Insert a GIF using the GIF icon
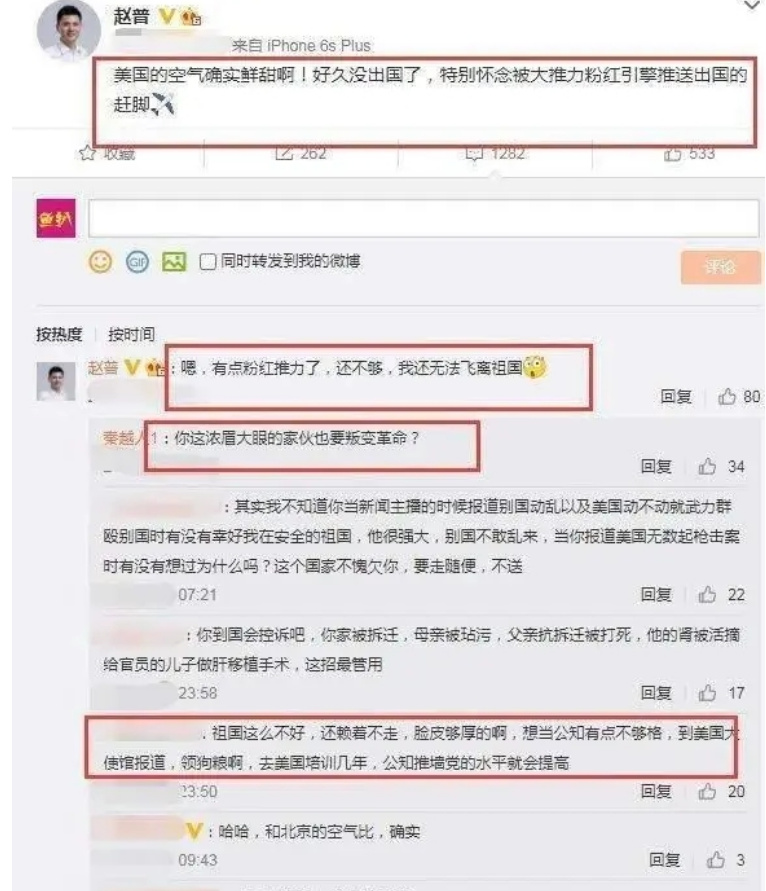 click(x=137, y=262)
